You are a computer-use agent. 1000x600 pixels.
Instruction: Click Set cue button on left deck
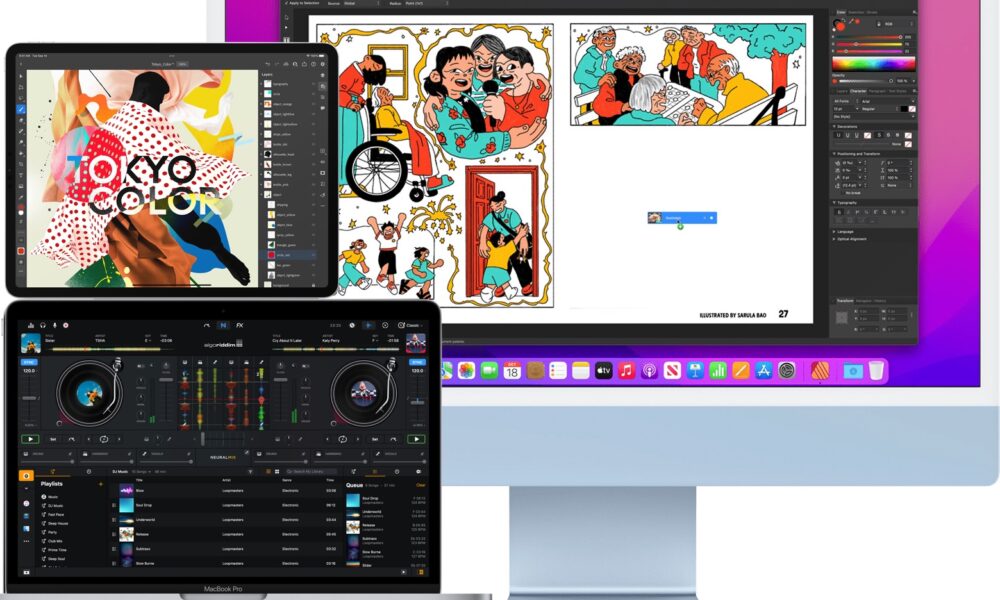pyautogui.click(x=54, y=439)
